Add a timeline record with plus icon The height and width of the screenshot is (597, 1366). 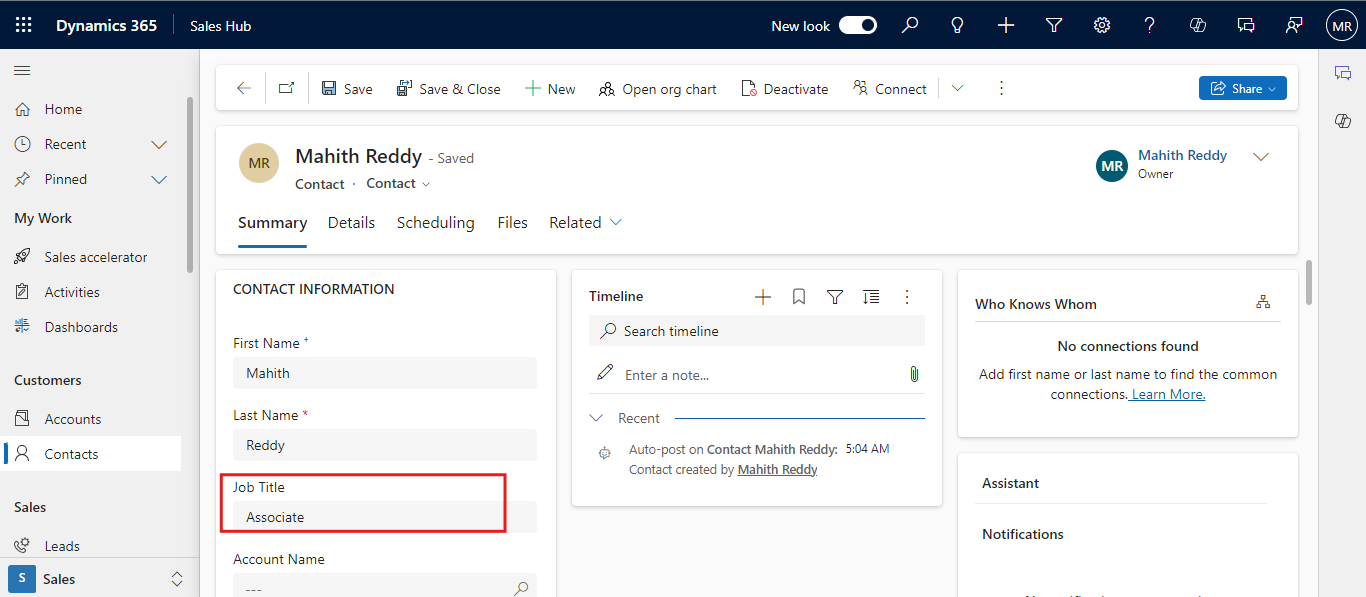763,297
